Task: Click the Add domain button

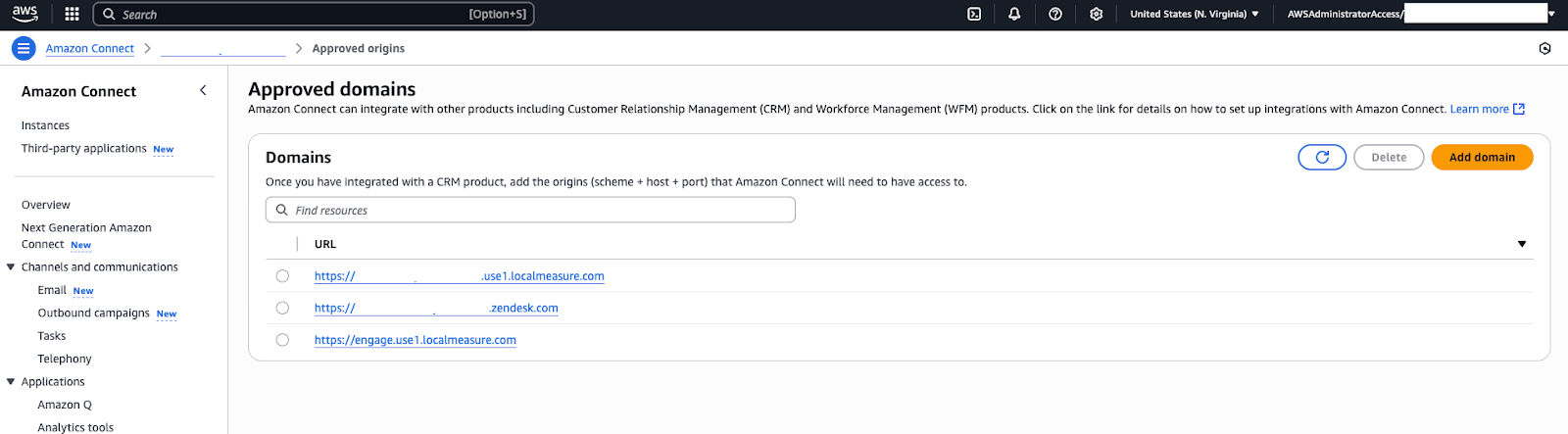Action: pos(1482,157)
